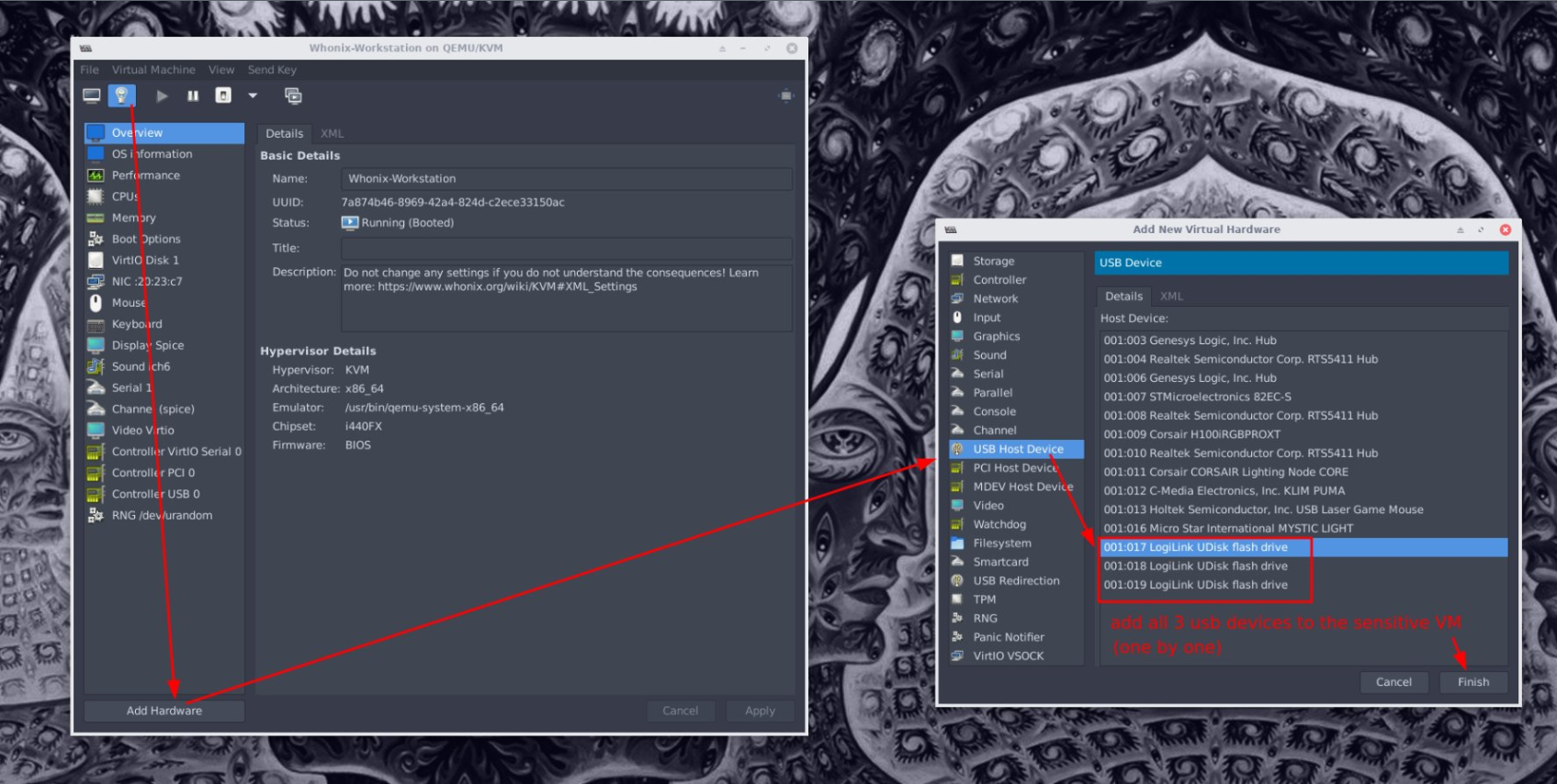
Task: Select Input hardware type
Action: point(1016,318)
